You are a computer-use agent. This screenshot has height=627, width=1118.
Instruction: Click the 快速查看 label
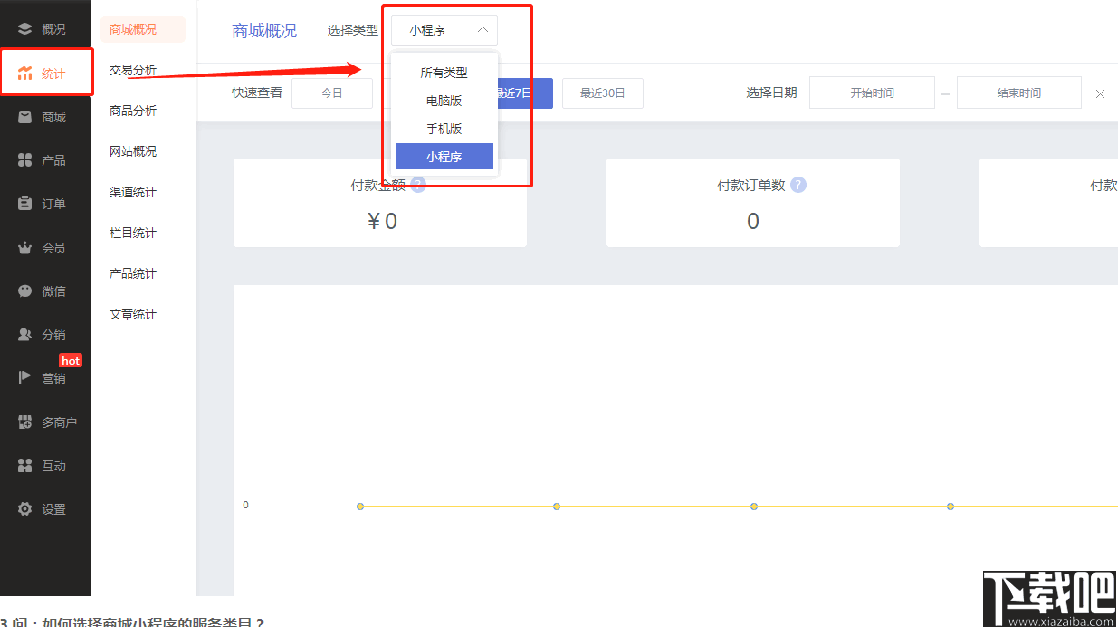click(257, 93)
